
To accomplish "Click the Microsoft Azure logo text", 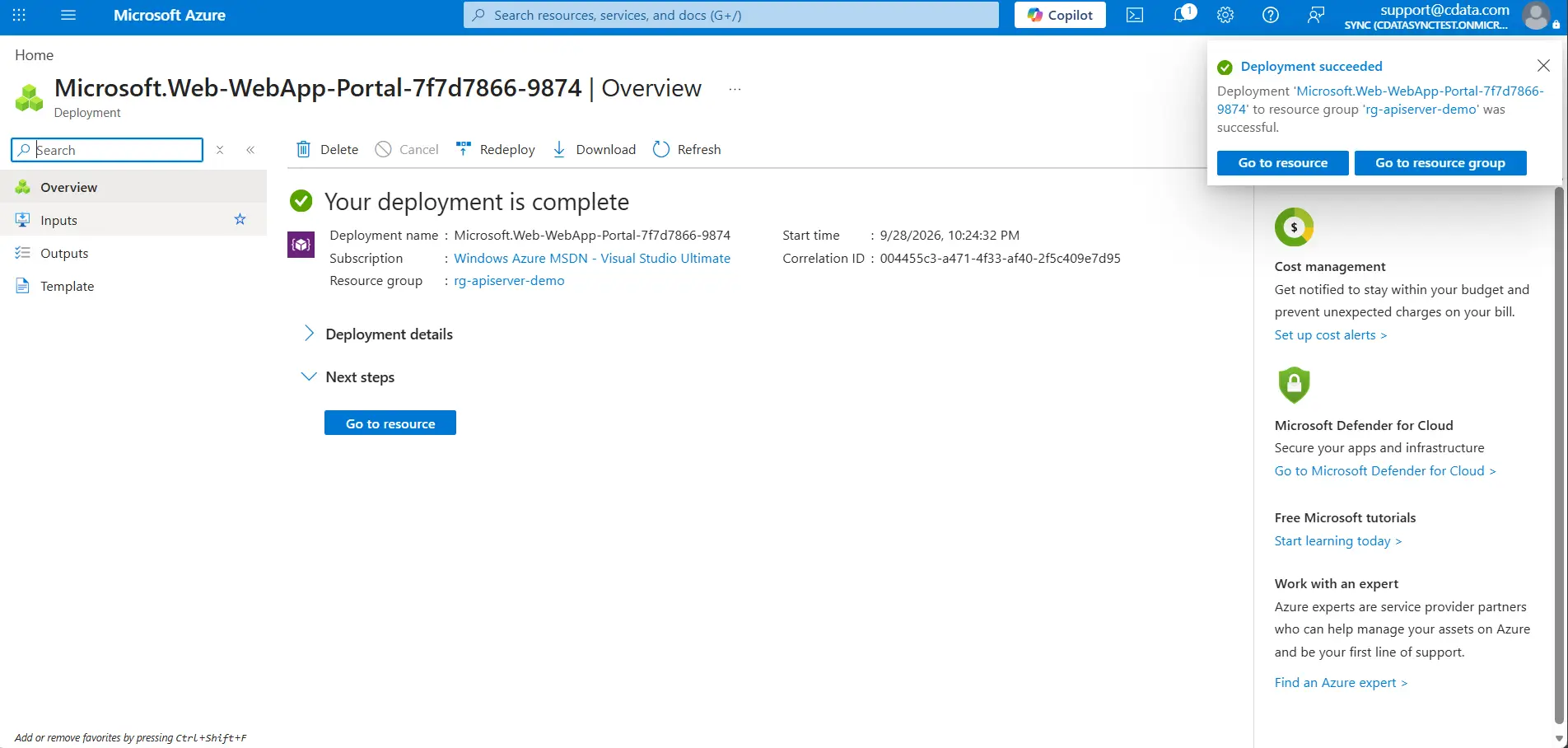I will 170,15.
